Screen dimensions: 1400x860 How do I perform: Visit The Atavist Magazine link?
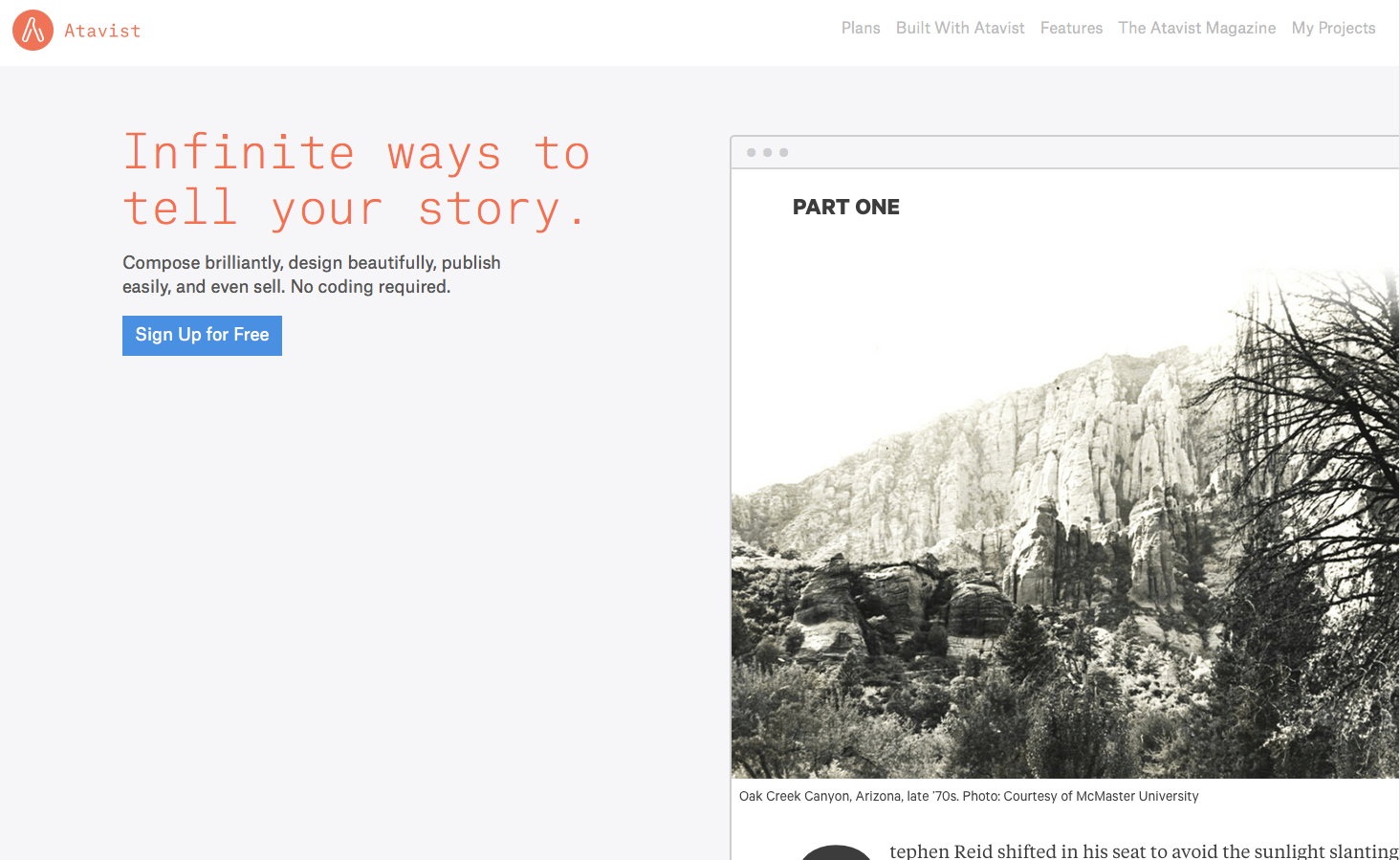pos(1196,28)
